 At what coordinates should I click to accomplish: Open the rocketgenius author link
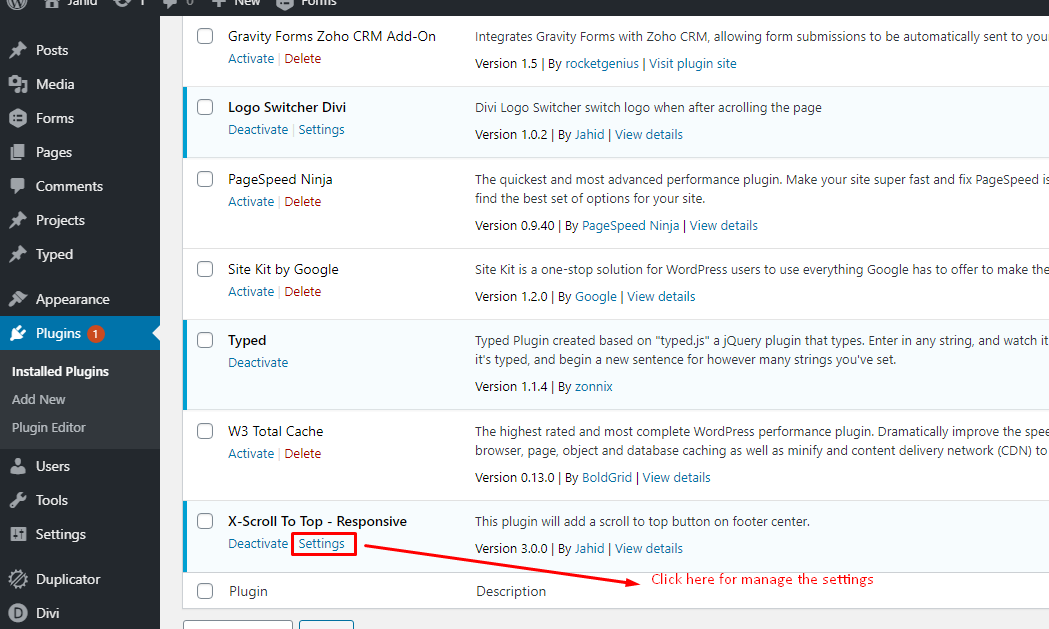tap(602, 64)
